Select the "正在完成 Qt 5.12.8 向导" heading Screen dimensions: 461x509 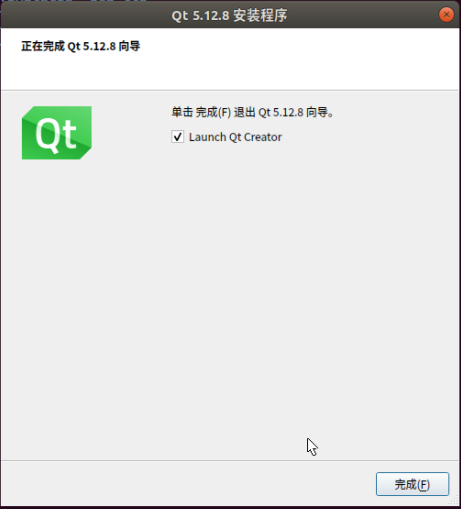(x=81, y=46)
